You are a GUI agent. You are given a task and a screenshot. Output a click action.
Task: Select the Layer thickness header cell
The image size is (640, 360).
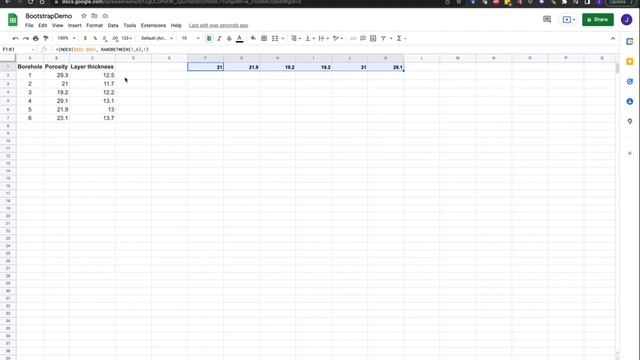click(92, 67)
